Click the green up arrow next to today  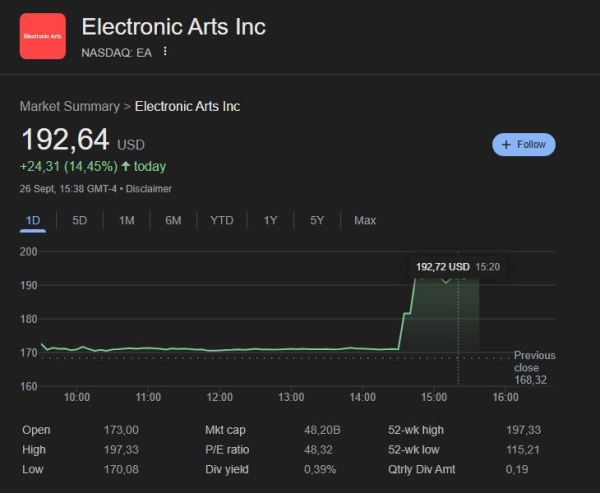click(126, 167)
